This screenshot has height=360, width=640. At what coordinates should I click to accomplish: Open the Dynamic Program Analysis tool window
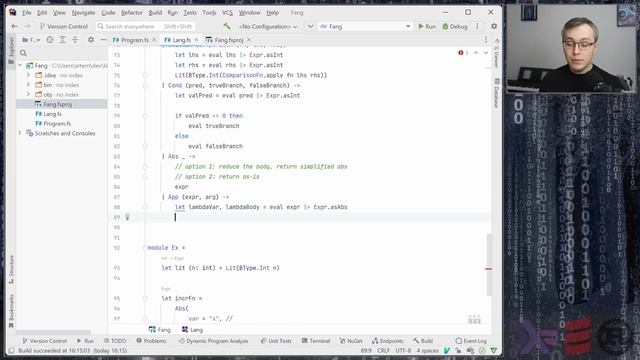(213, 341)
